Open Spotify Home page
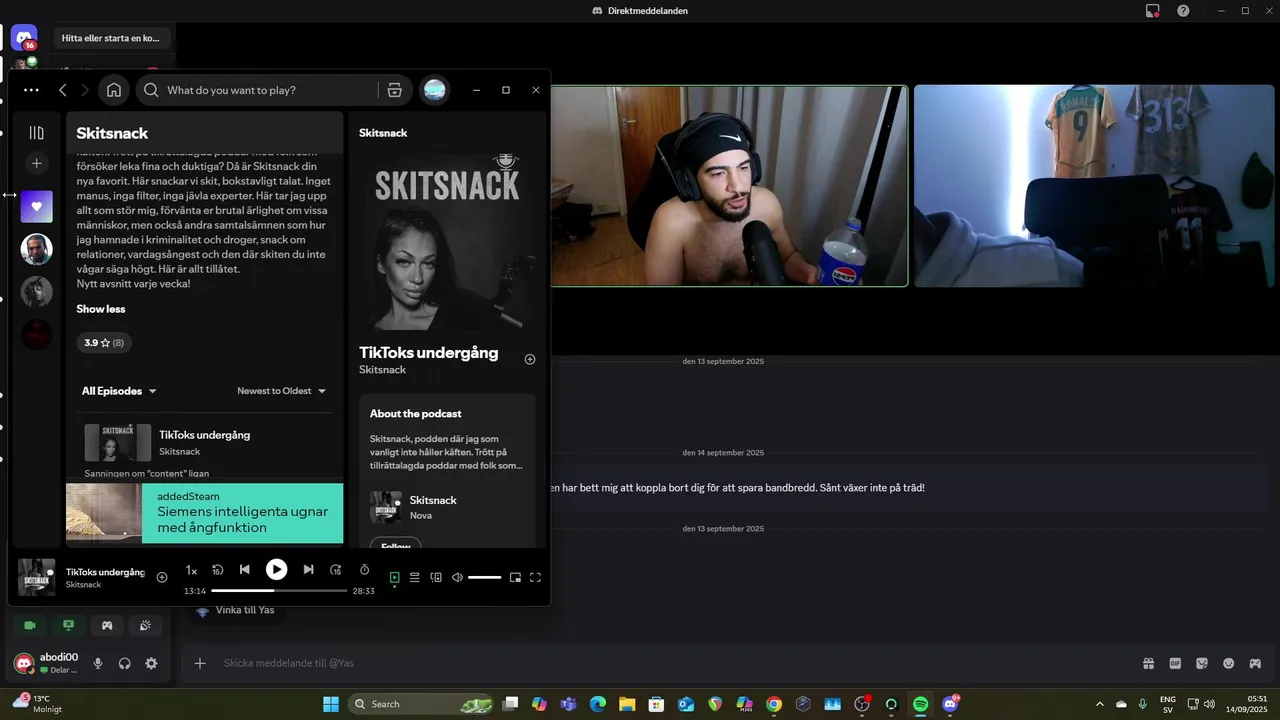 [x=114, y=90]
